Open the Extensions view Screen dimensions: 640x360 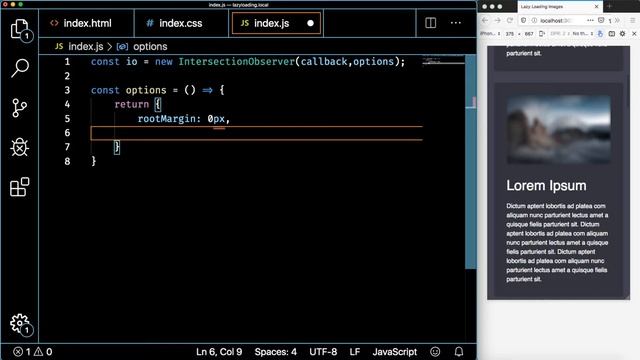(x=20, y=187)
